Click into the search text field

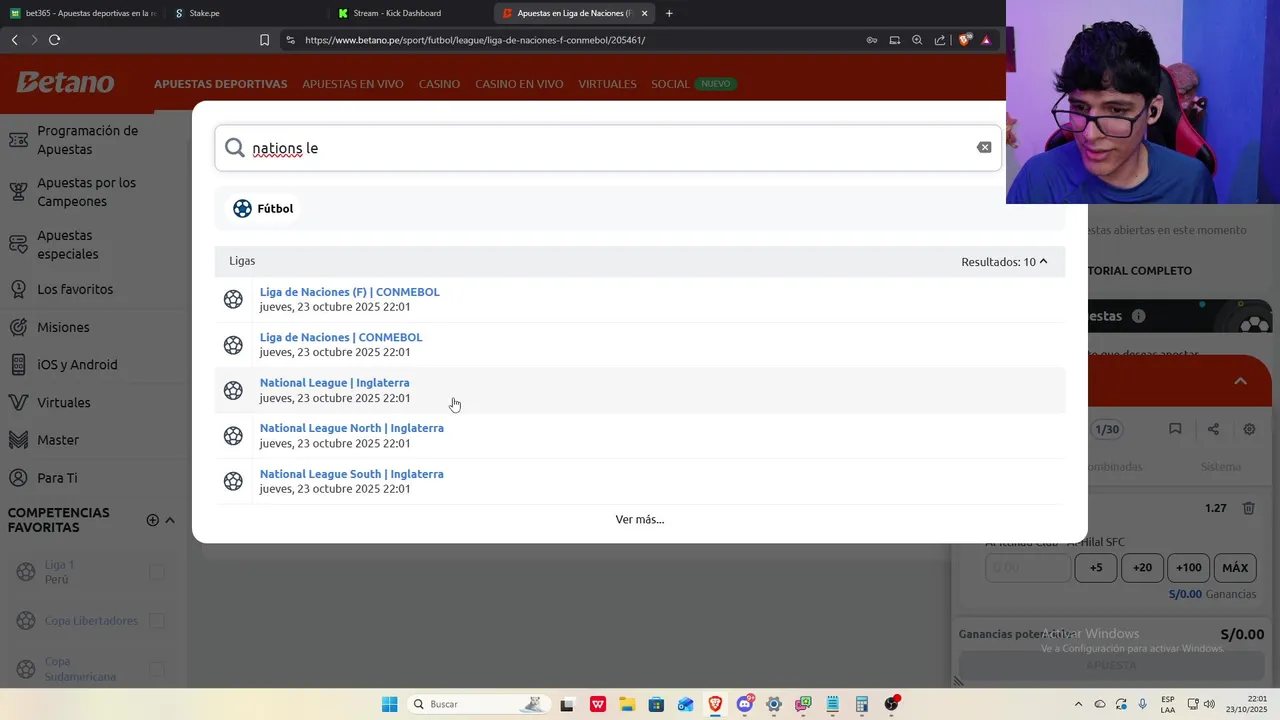coord(610,148)
